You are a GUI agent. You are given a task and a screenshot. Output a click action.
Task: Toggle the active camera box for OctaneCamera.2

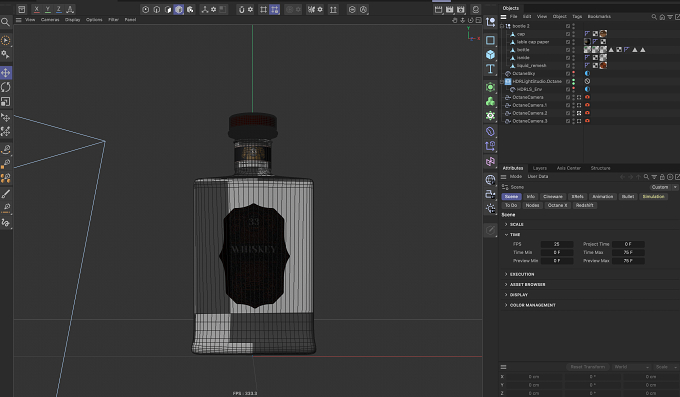579,113
